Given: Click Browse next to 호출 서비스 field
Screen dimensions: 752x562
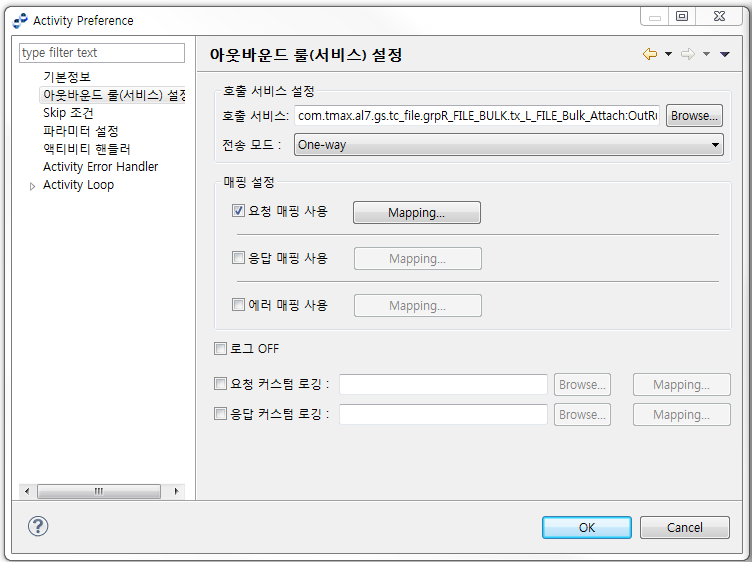Looking at the screenshot, I should pyautogui.click(x=694, y=116).
